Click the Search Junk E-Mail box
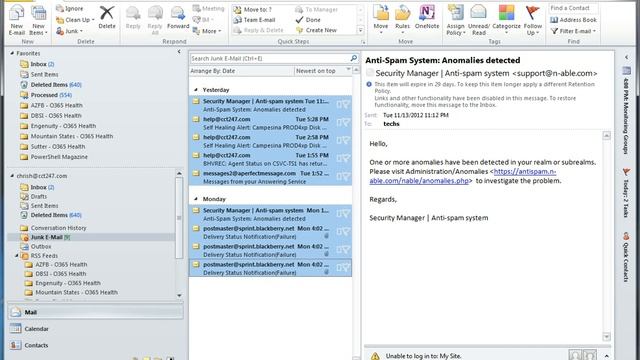Viewport: 640px width, 360px height. point(270,58)
